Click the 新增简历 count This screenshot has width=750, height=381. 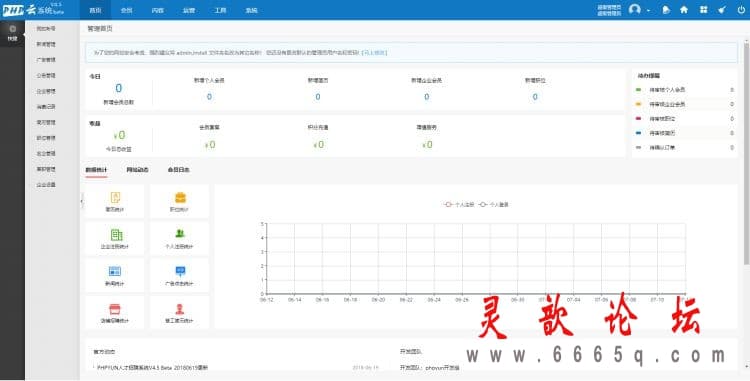point(318,97)
